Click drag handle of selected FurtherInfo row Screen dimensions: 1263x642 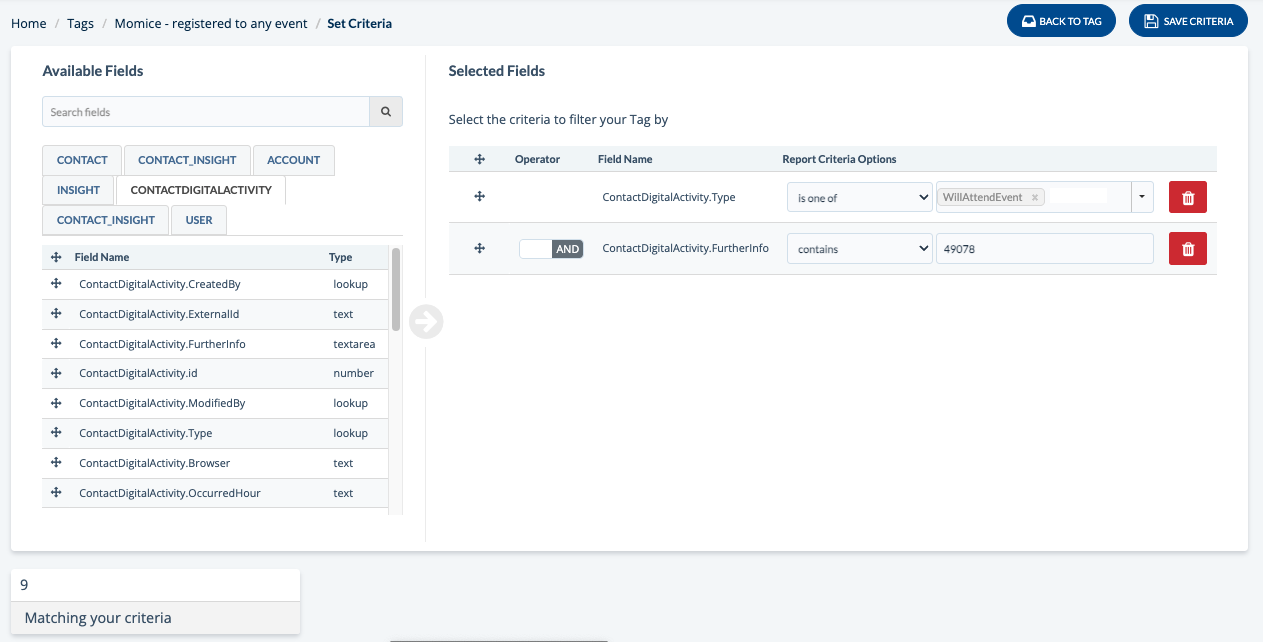pos(479,249)
